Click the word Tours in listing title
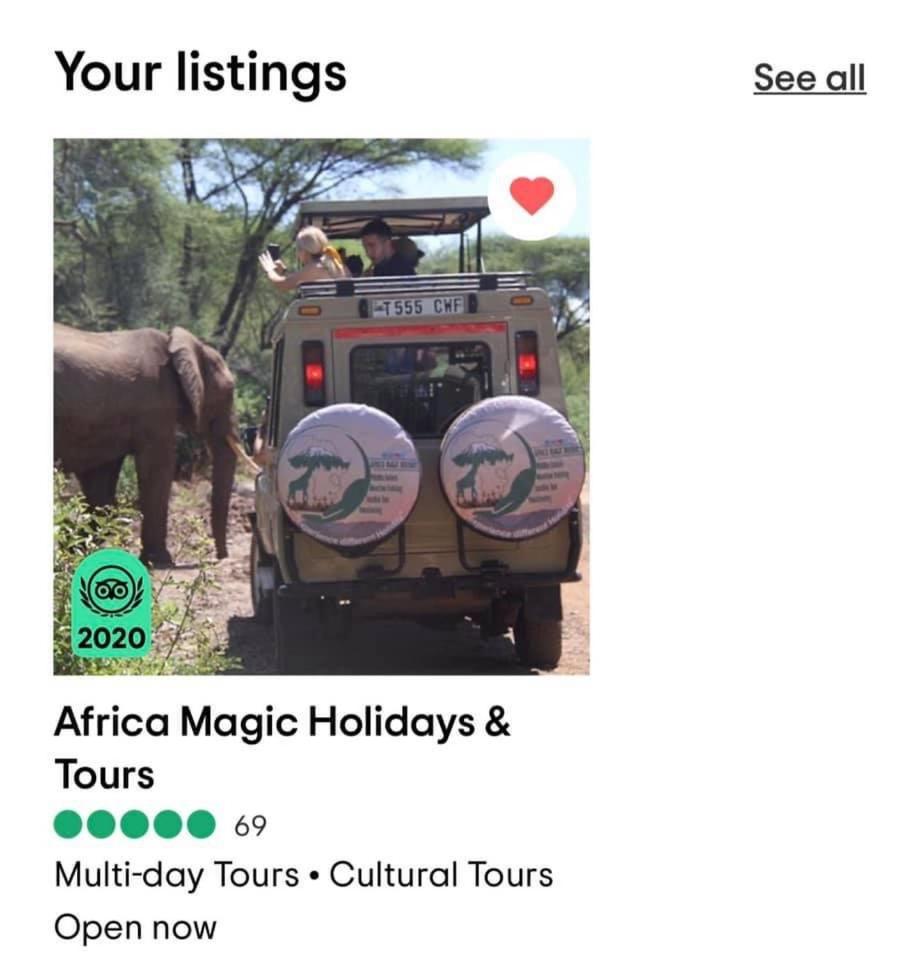Viewport: 920px width, 960px height. pyautogui.click(x=104, y=775)
